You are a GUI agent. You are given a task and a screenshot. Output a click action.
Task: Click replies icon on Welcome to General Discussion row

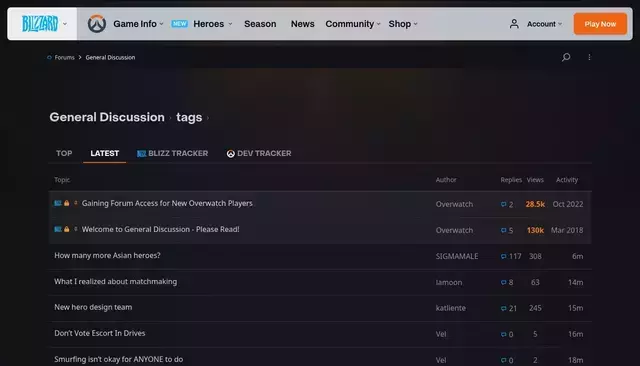[504, 230]
